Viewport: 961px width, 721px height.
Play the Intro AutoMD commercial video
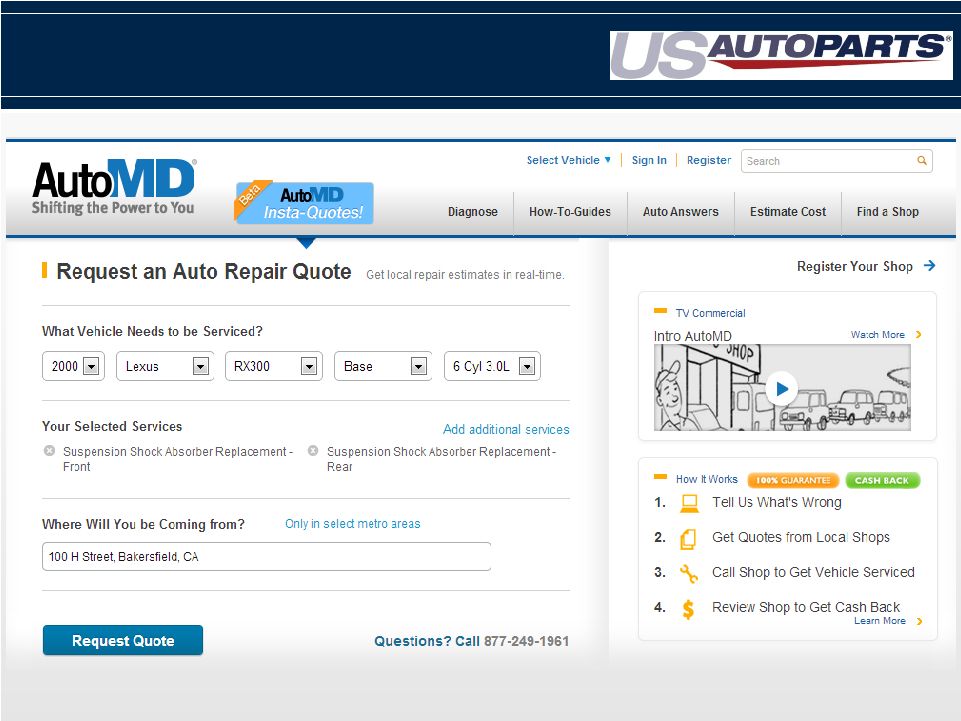pos(781,388)
